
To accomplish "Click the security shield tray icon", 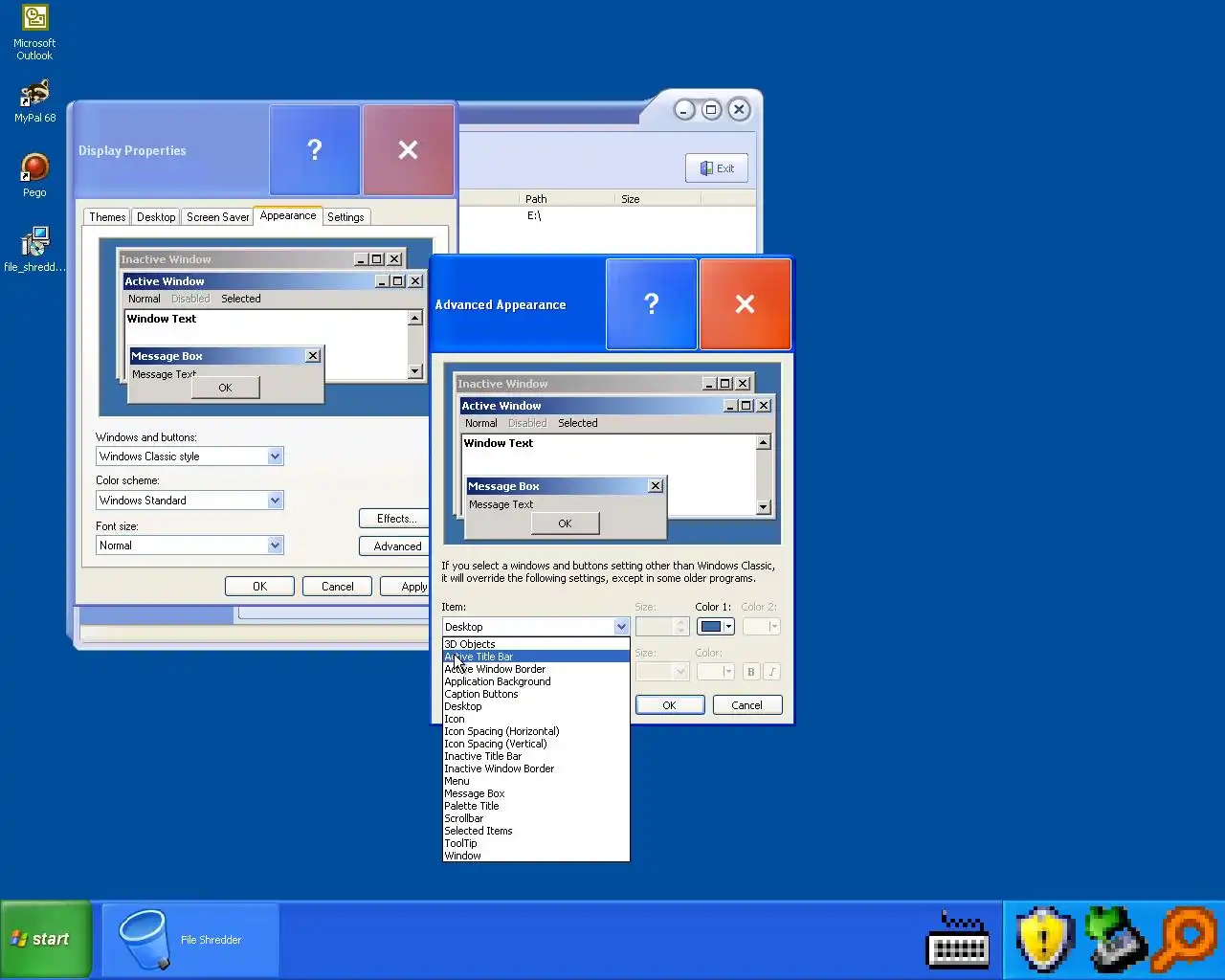I will 1044,940.
